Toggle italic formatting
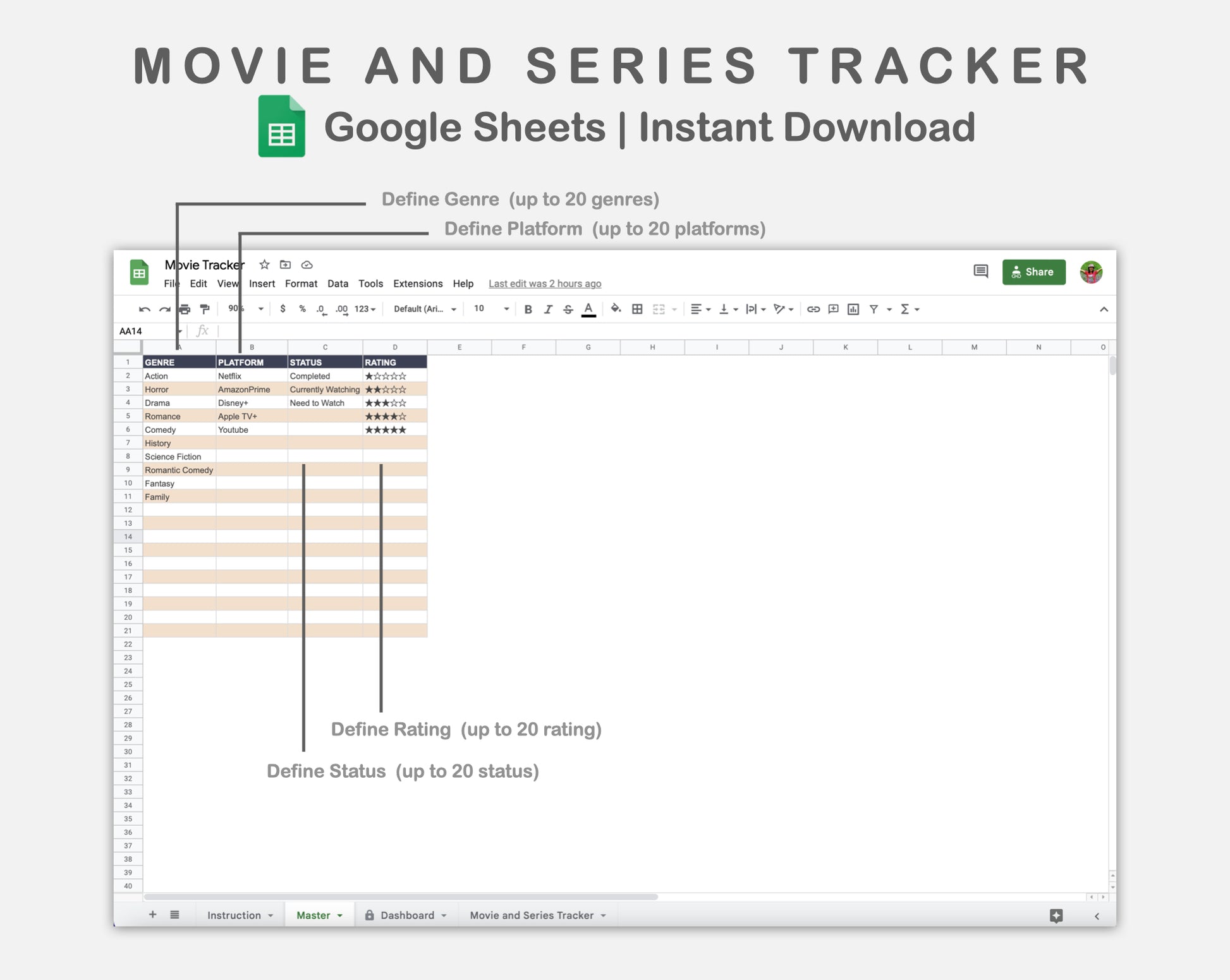The height and width of the screenshot is (980, 1230). coord(548,309)
